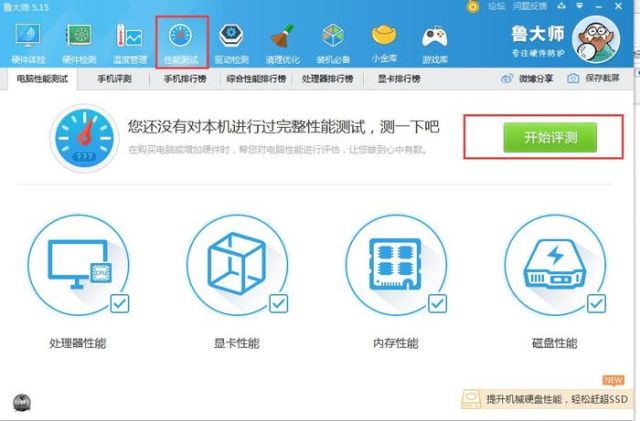The height and width of the screenshot is (421, 640).
Task: Open the title bar dropdown menu arrow
Action: click(x=580, y=6)
